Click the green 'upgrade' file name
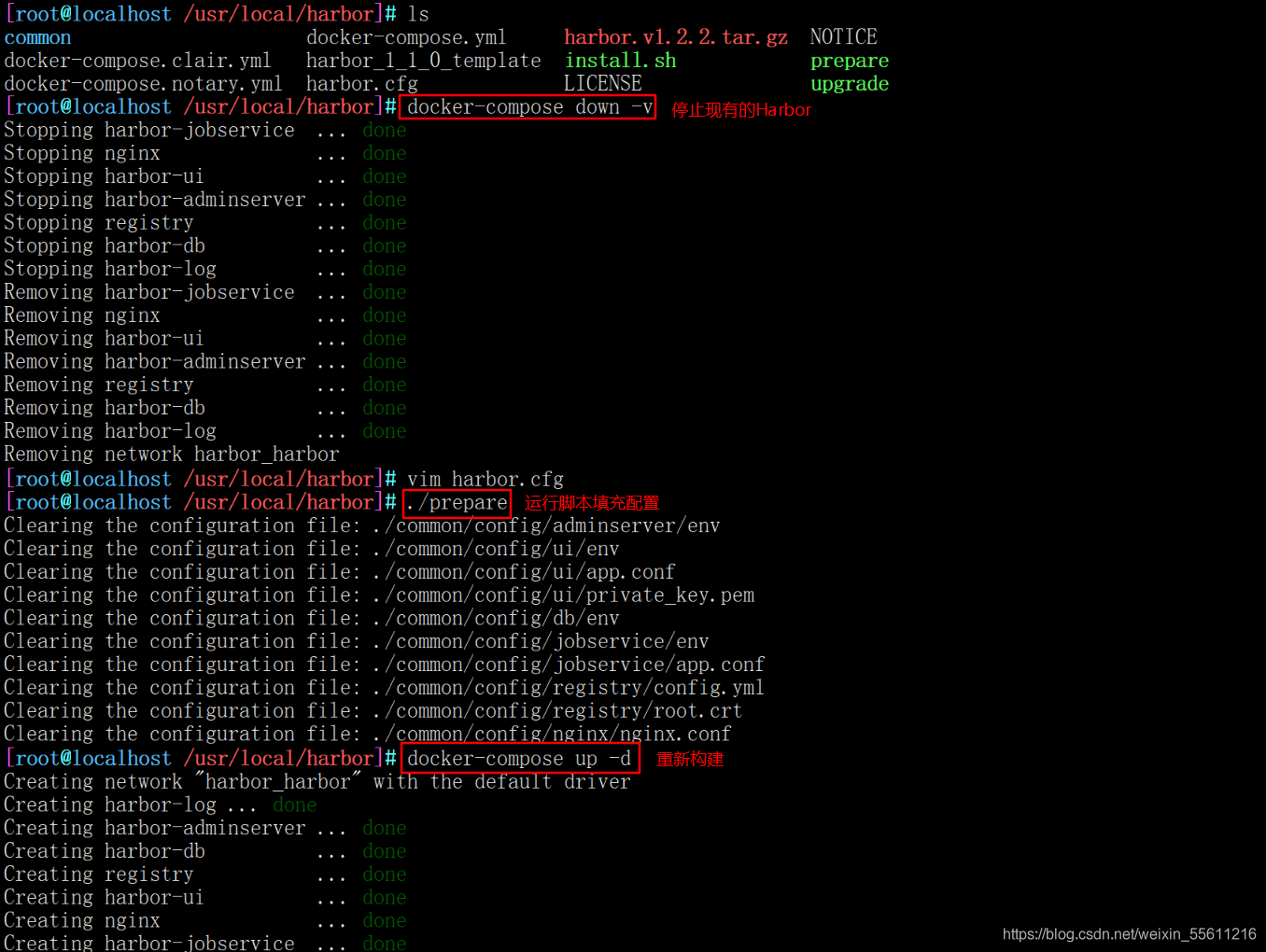This screenshot has width=1266, height=952. pos(850,84)
